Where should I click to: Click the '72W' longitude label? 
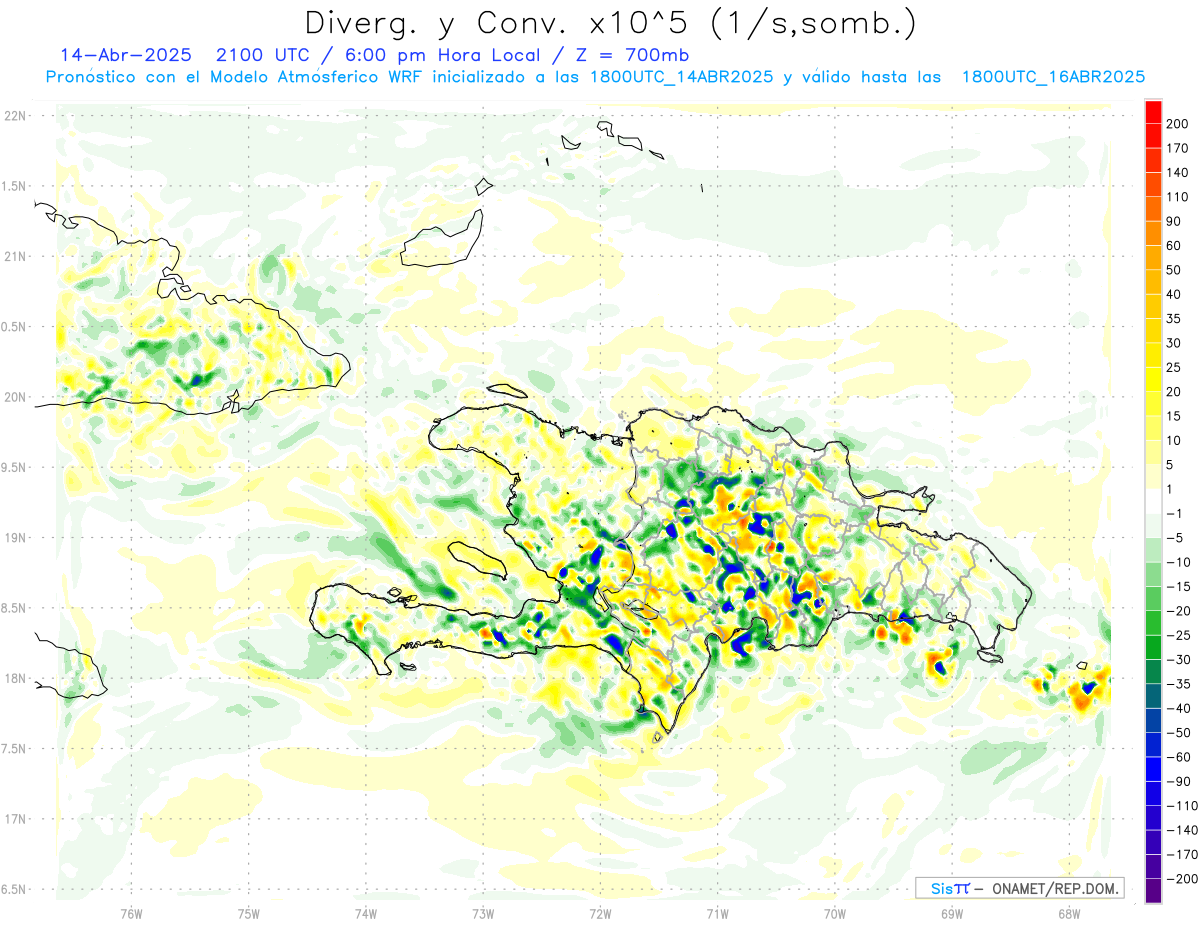(600, 913)
